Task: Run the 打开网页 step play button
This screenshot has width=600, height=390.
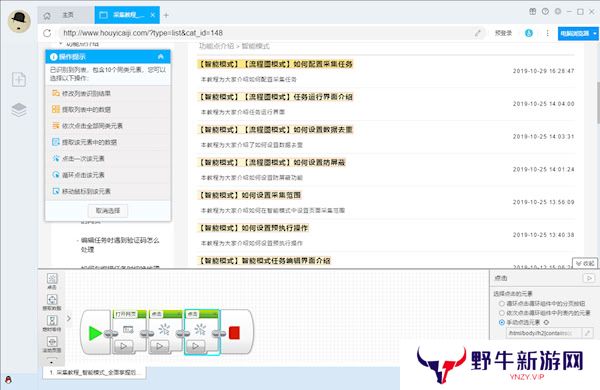Action: (x=123, y=346)
